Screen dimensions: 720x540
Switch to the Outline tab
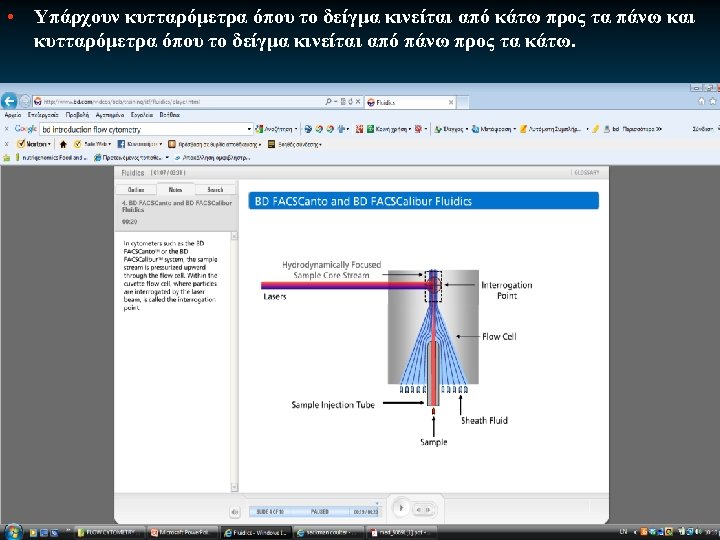(x=136, y=189)
